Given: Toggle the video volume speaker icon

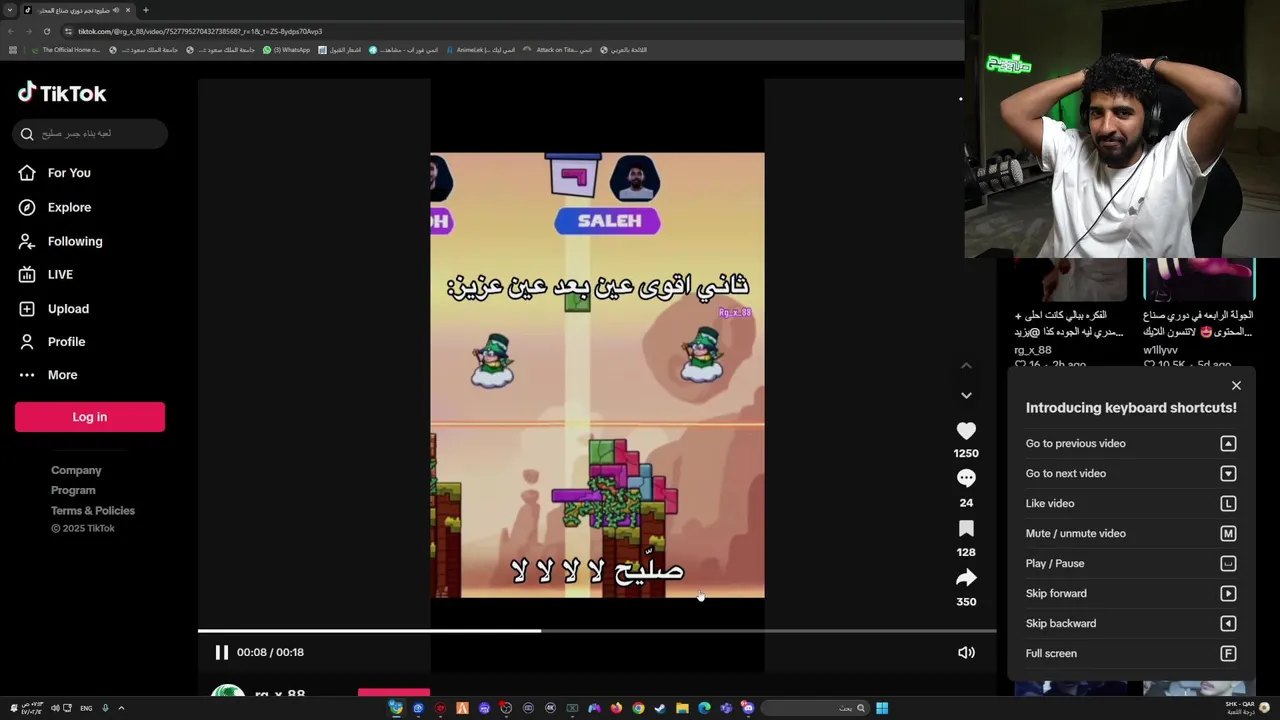Looking at the screenshot, I should [x=966, y=652].
